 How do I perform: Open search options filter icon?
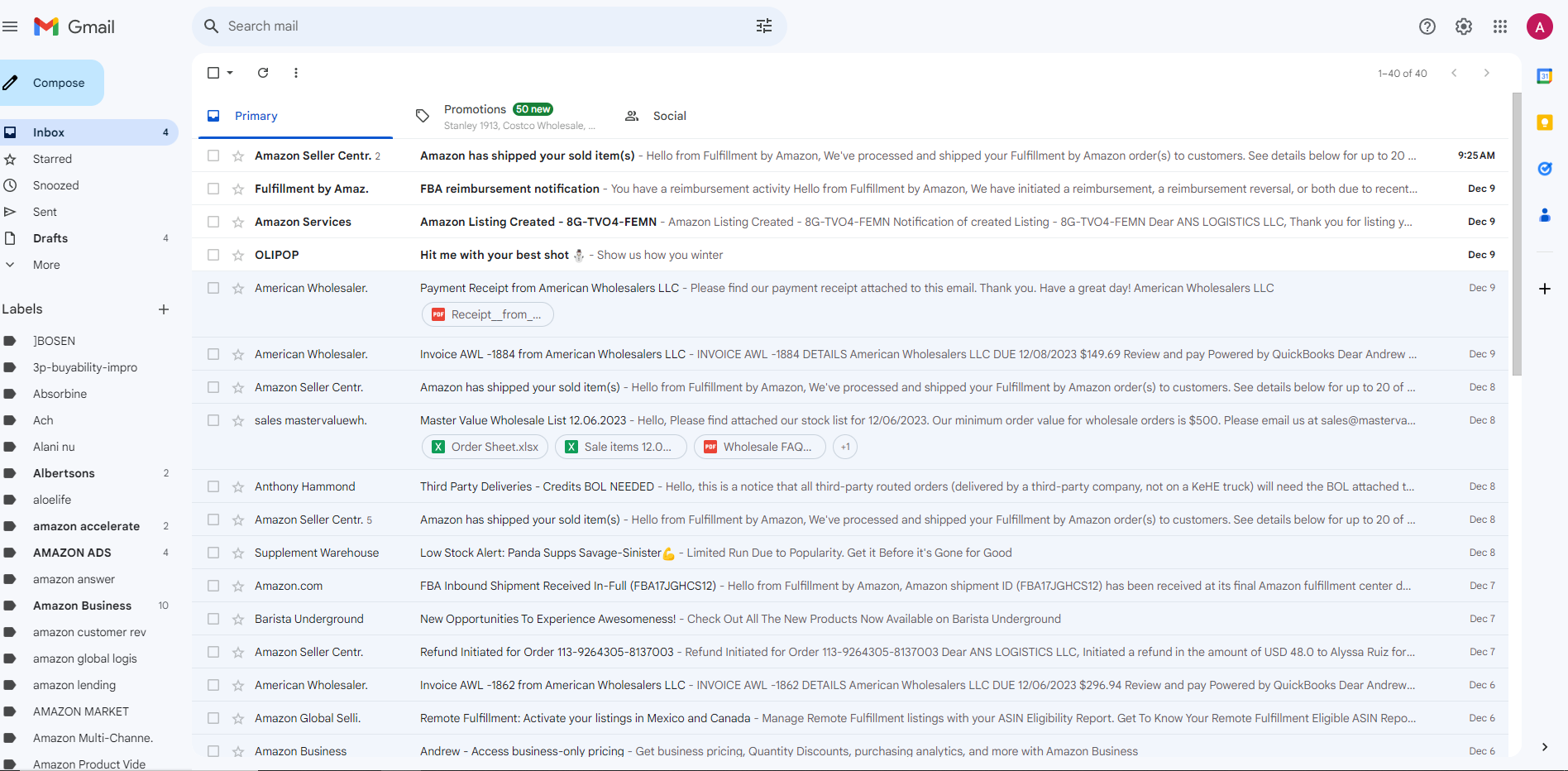[x=764, y=26]
